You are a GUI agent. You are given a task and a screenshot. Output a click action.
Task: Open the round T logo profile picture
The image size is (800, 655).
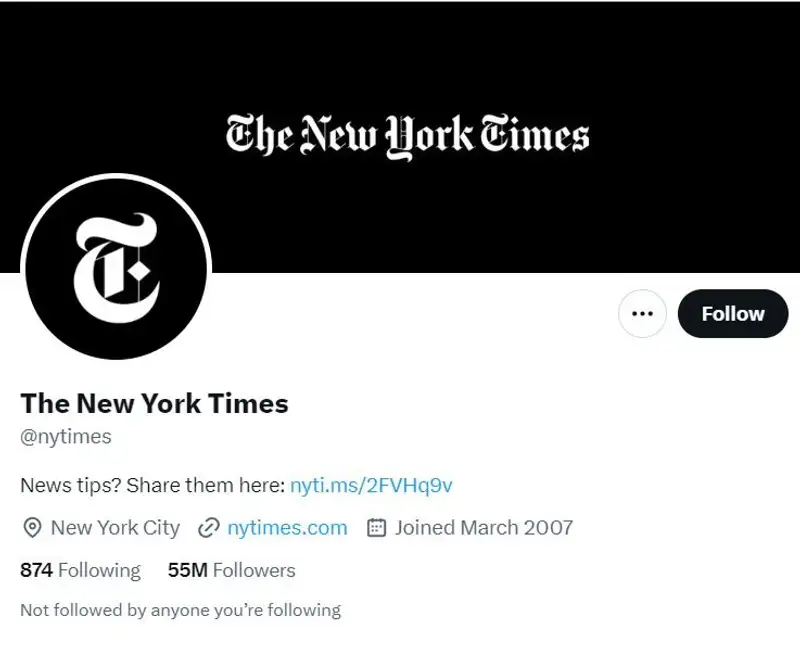point(116,270)
